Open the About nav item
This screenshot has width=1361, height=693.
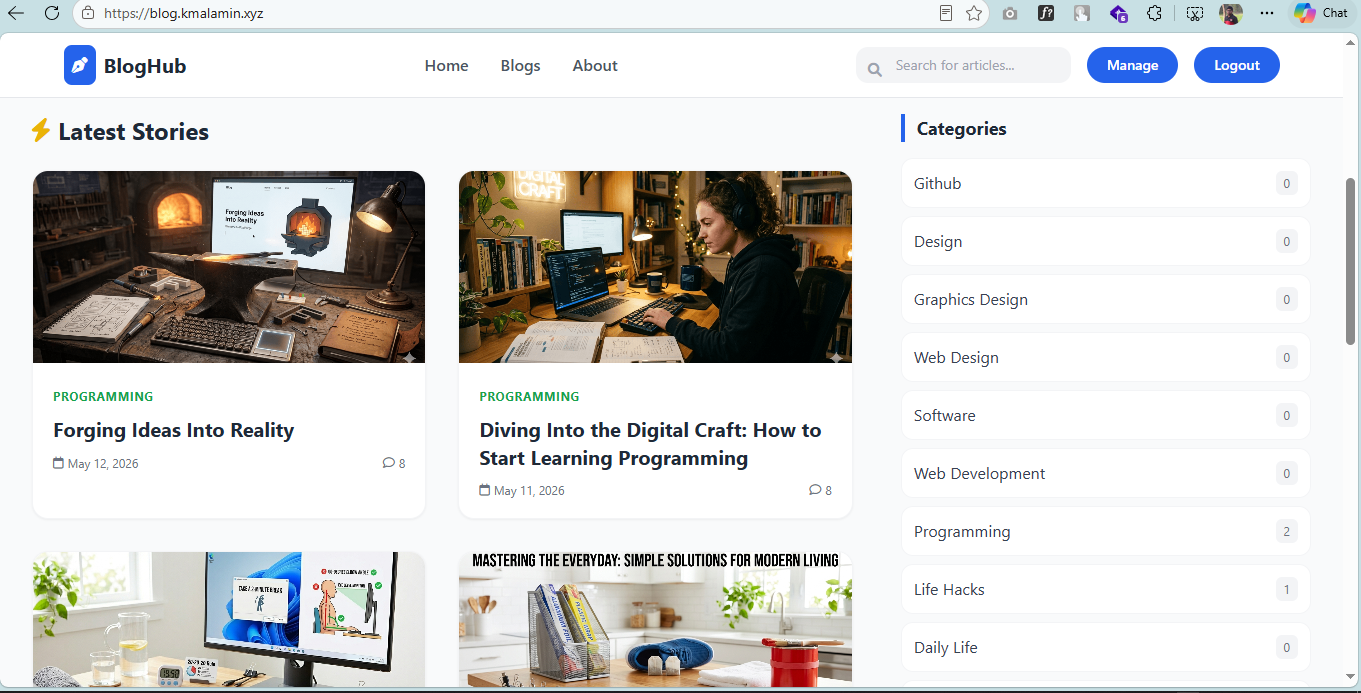pyautogui.click(x=595, y=65)
